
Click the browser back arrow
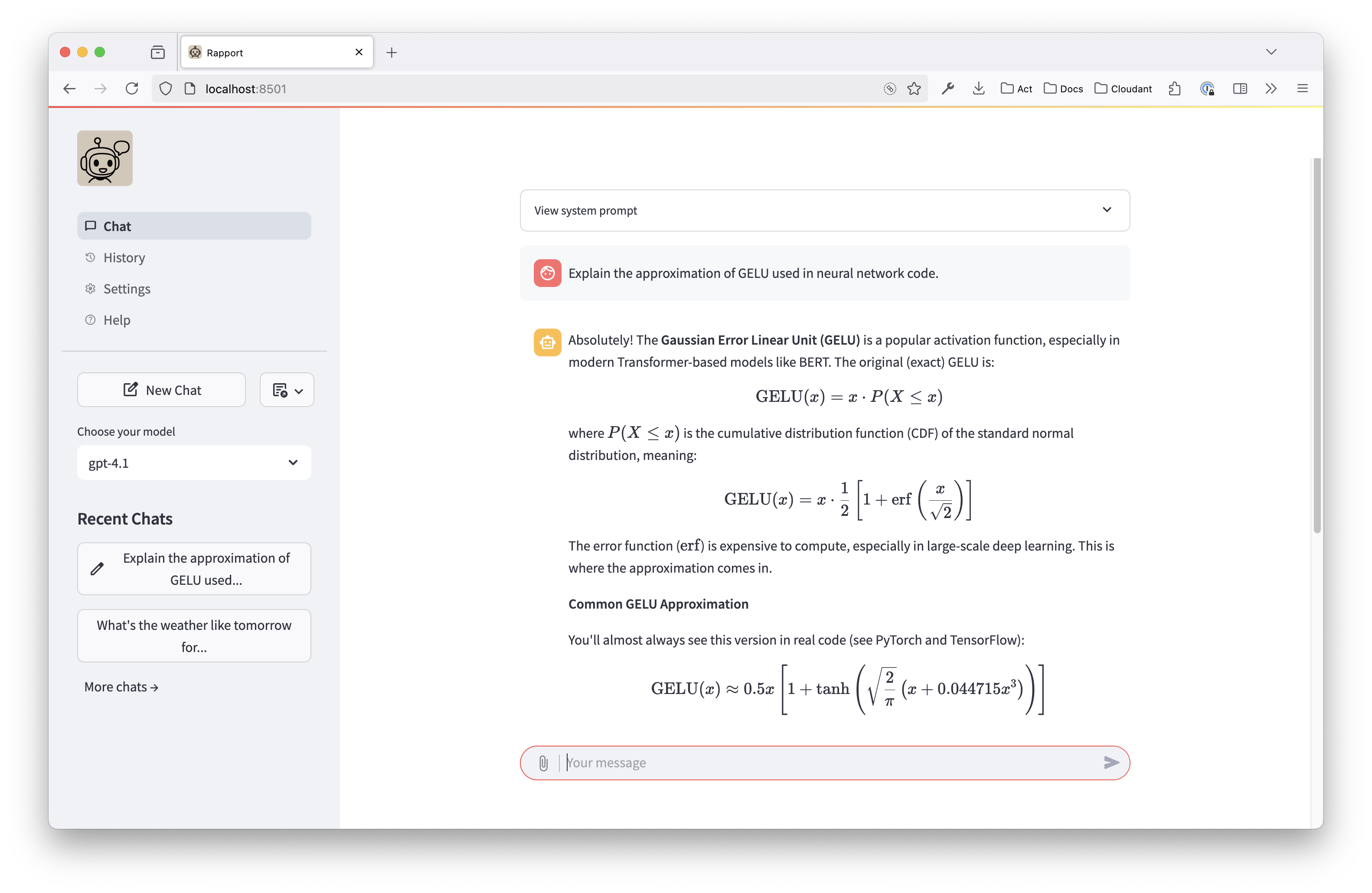70,89
